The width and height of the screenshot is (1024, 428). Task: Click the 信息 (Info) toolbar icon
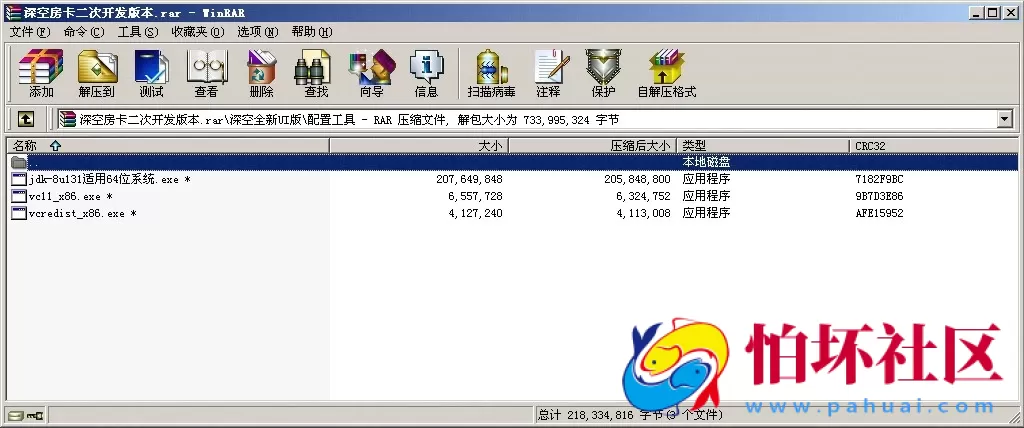(x=426, y=66)
